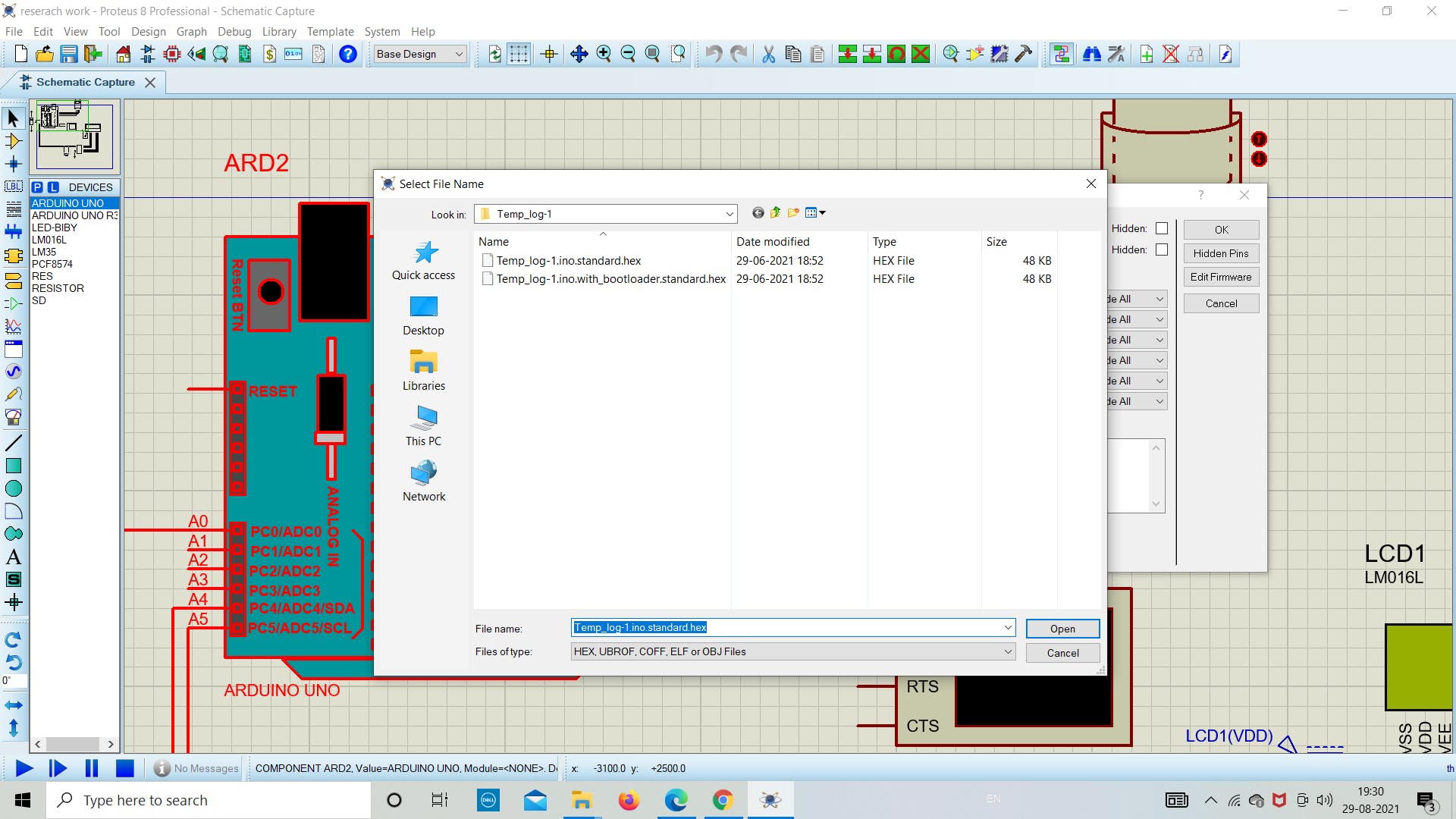Click the L library manager button

53,187
